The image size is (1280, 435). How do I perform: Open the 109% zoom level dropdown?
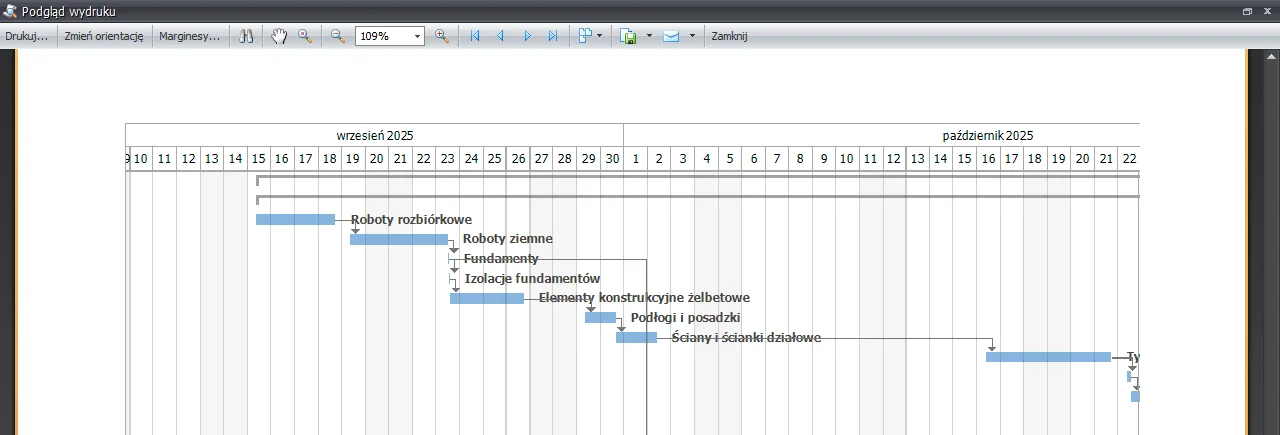[x=417, y=36]
